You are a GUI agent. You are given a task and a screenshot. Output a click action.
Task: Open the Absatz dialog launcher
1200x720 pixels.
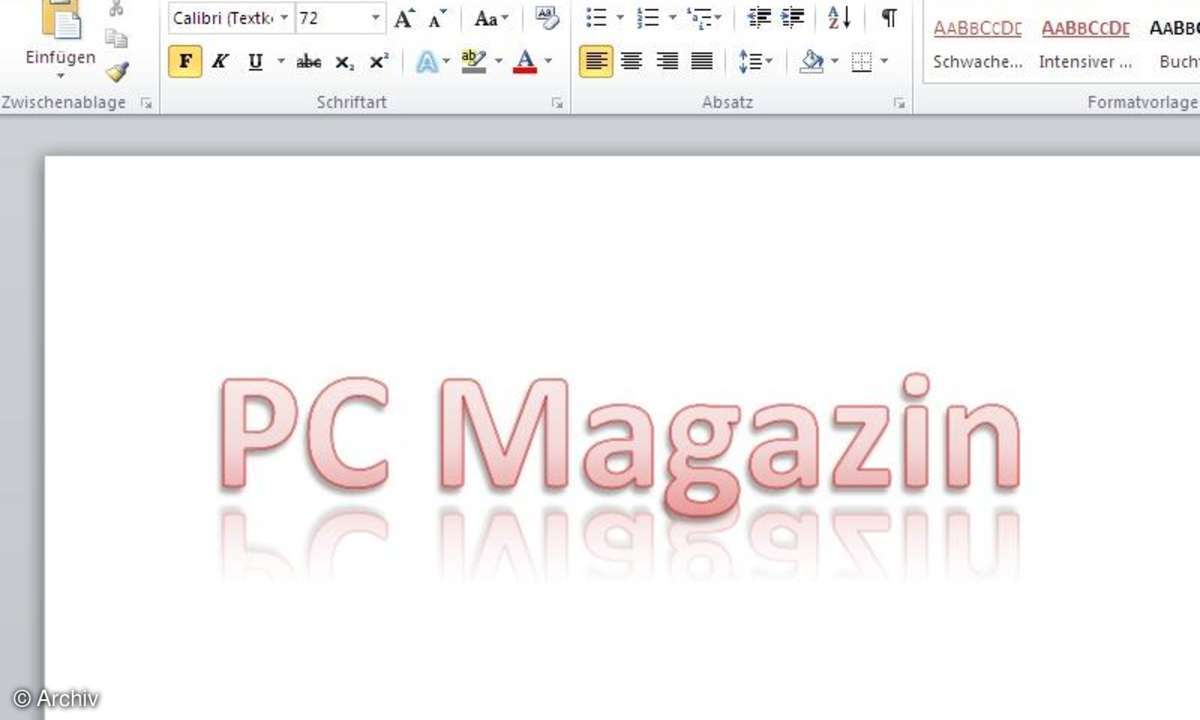[899, 103]
